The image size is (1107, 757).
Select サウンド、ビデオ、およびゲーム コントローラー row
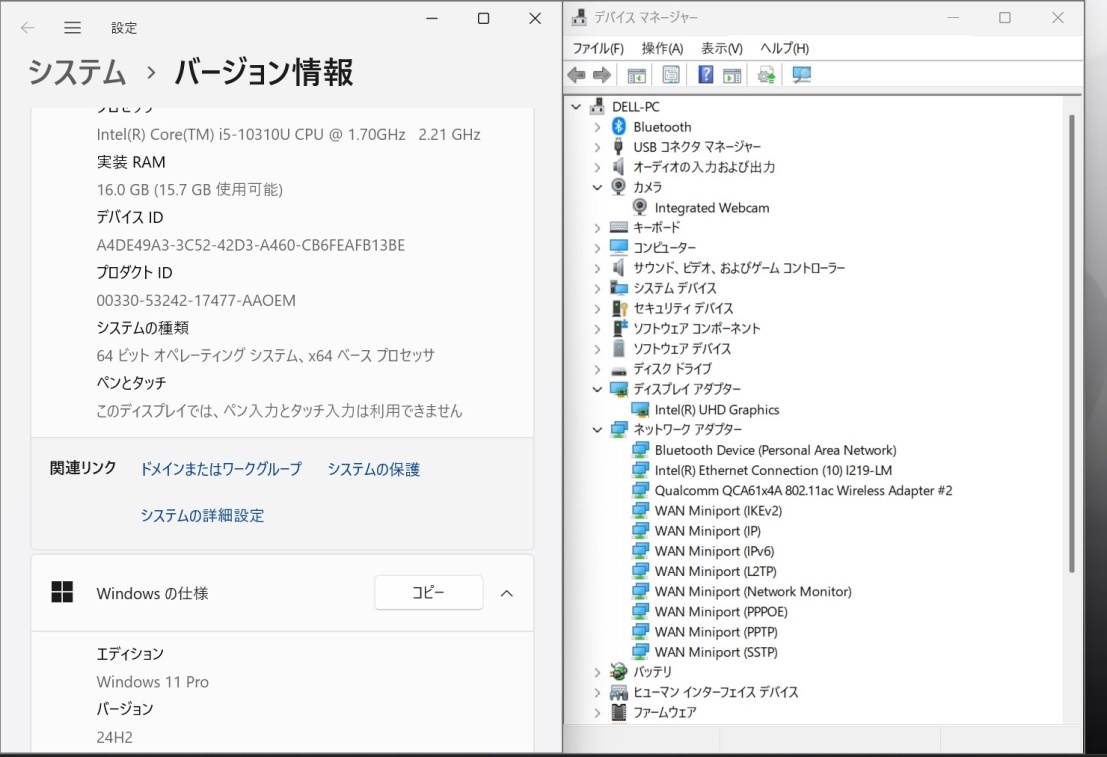(738, 268)
